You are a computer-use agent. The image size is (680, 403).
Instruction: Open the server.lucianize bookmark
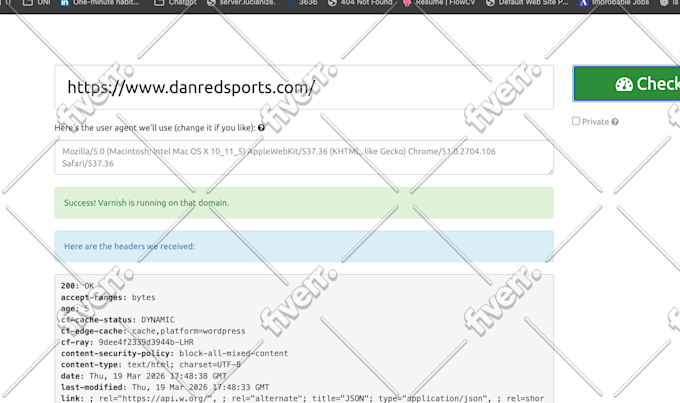[x=241, y=3]
